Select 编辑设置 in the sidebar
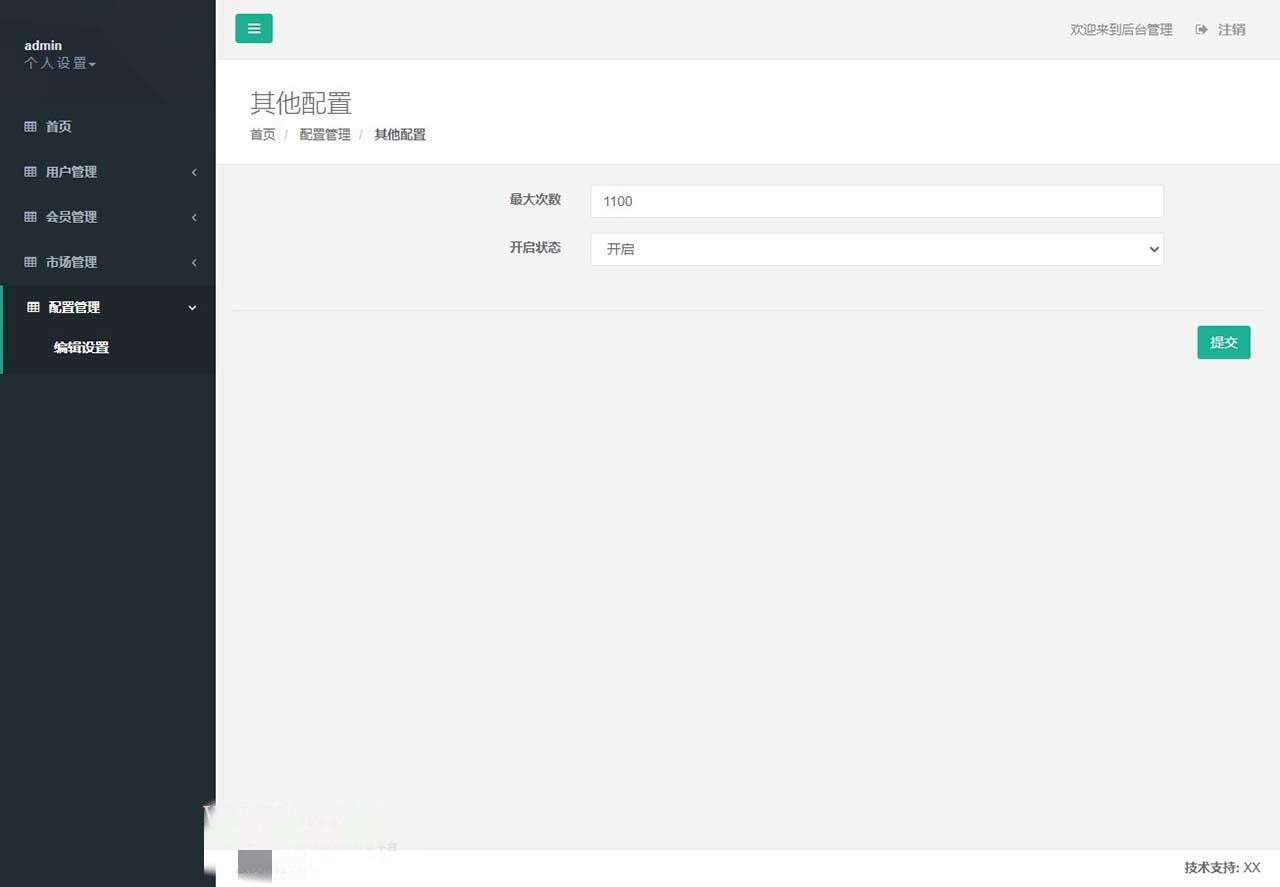Viewport: 1280px width, 887px height. click(81, 347)
